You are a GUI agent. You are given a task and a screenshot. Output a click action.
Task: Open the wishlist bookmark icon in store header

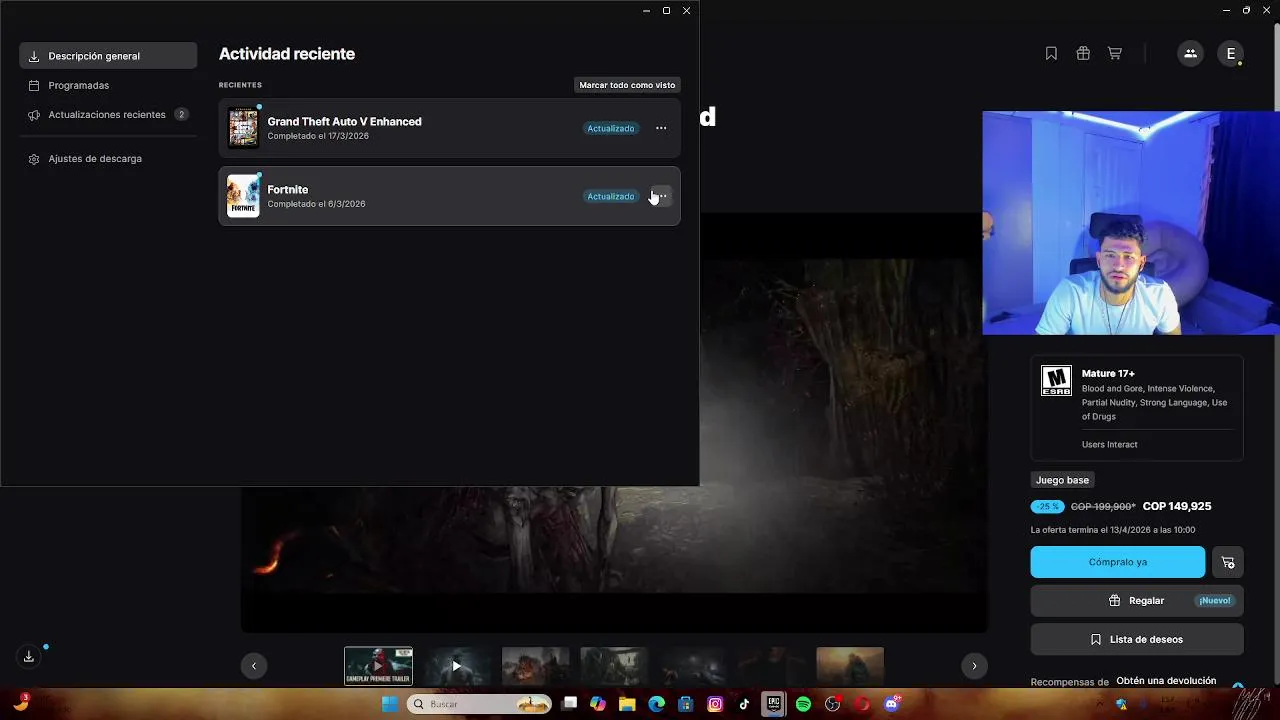point(1051,54)
